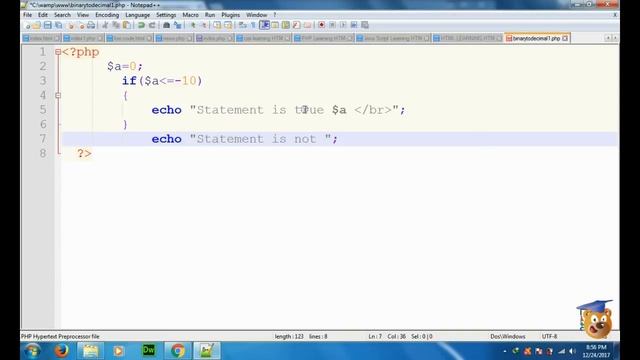
Task: Open Firefox from the taskbar
Action: [x=62, y=351]
